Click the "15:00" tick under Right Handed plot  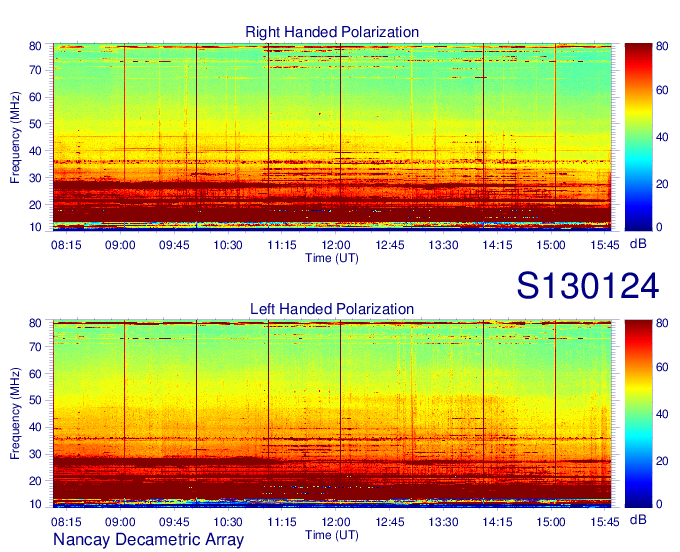coord(551,245)
